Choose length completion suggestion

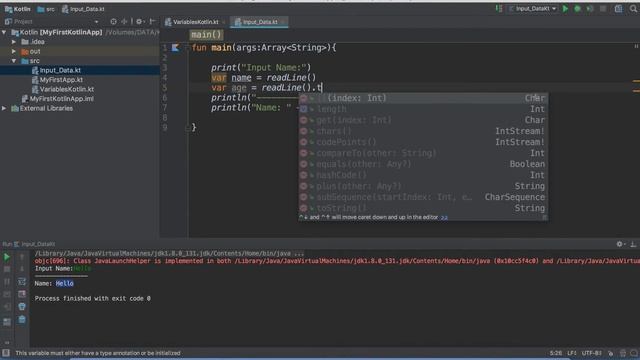tap(423, 109)
